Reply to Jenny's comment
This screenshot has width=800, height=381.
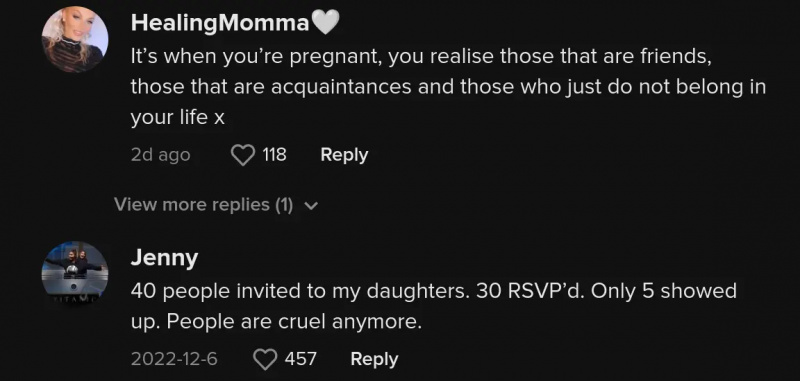point(374,359)
